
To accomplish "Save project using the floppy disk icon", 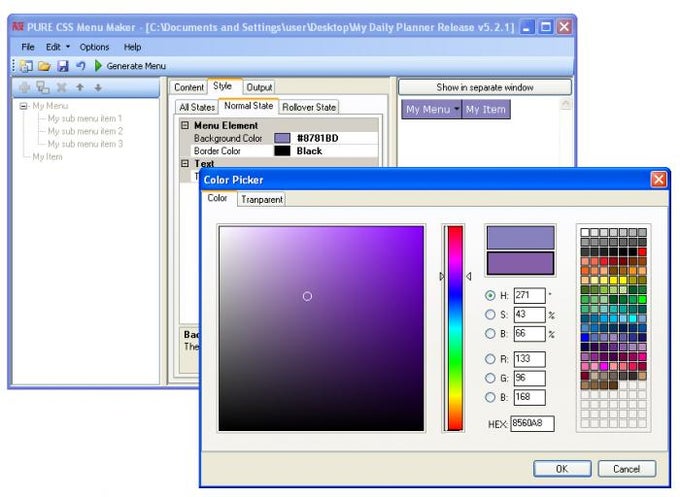I will 63,66.
